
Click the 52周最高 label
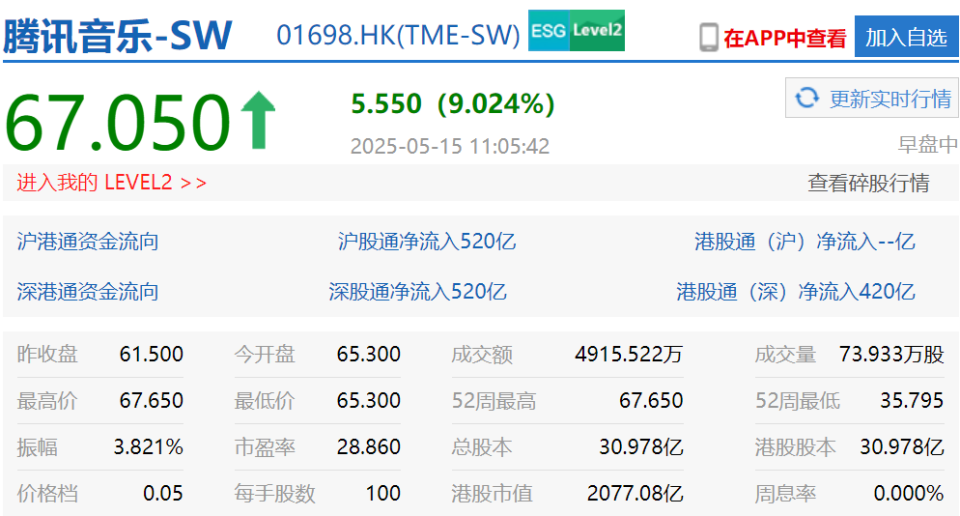coord(493,400)
